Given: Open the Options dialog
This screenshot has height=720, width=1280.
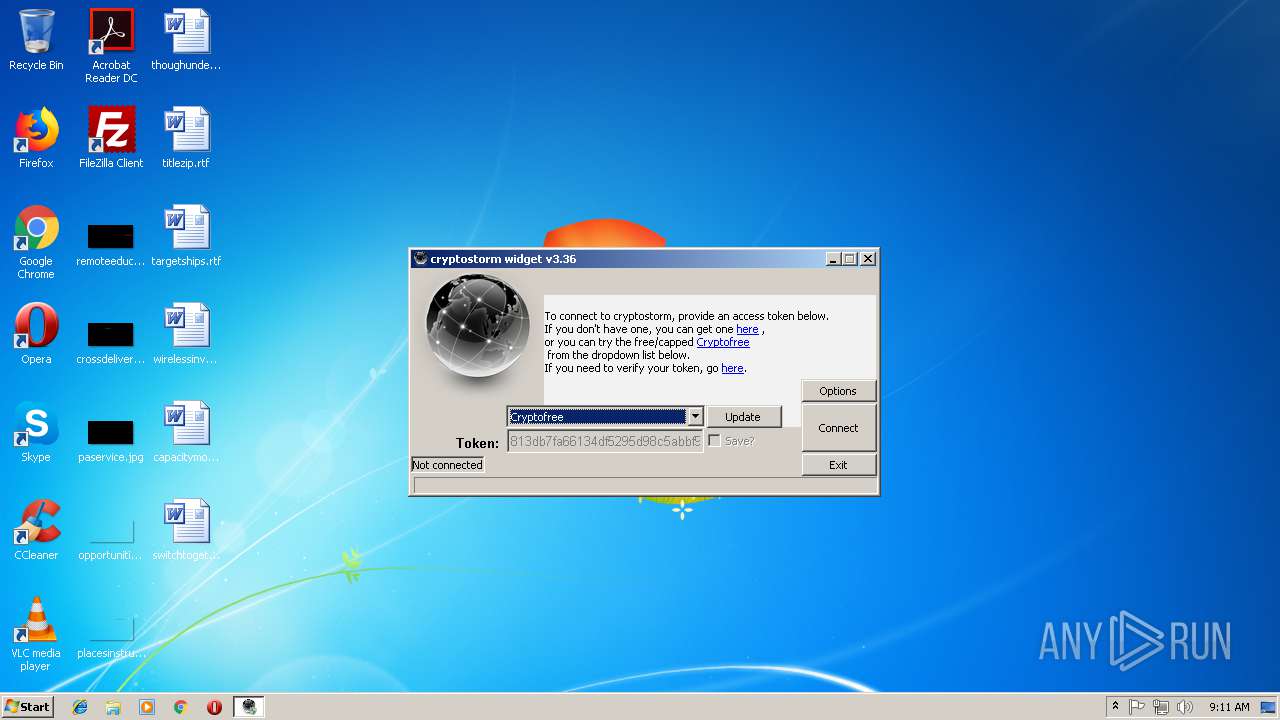Looking at the screenshot, I should pos(838,391).
